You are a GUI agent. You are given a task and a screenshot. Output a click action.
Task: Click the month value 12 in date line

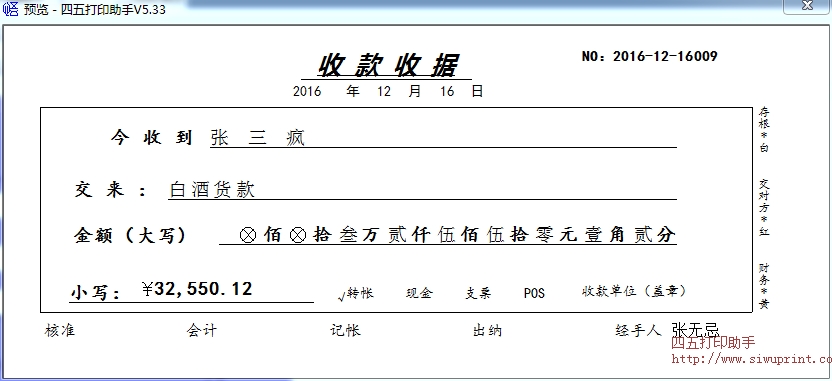coord(384,91)
